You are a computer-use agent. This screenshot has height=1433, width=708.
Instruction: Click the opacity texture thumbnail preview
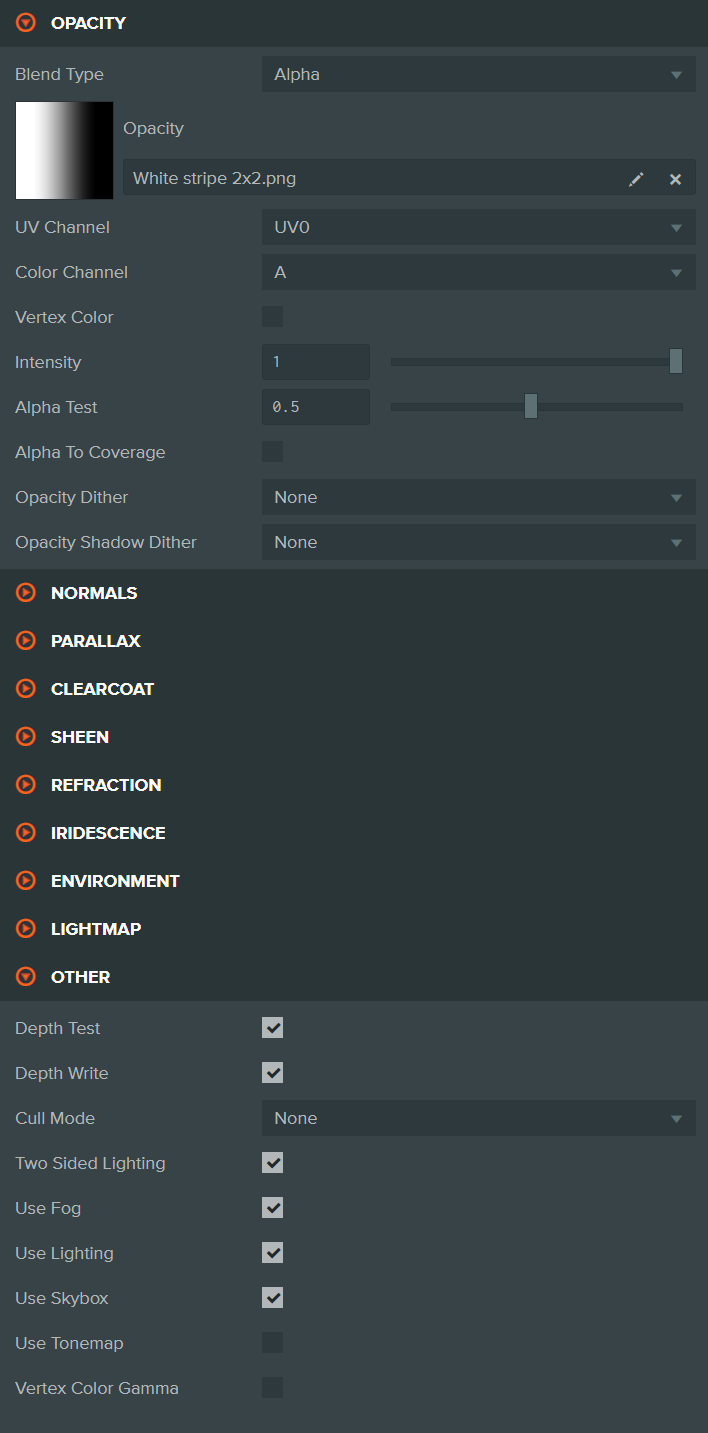[64, 150]
